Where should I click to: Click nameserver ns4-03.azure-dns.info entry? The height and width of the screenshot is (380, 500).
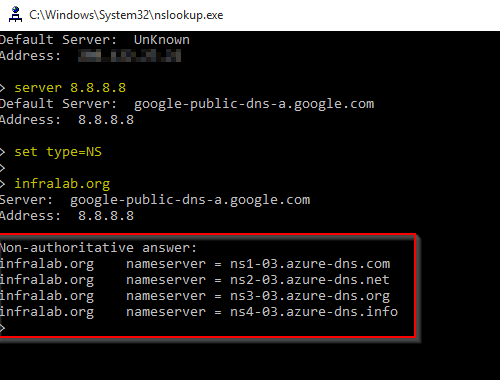coord(199,312)
